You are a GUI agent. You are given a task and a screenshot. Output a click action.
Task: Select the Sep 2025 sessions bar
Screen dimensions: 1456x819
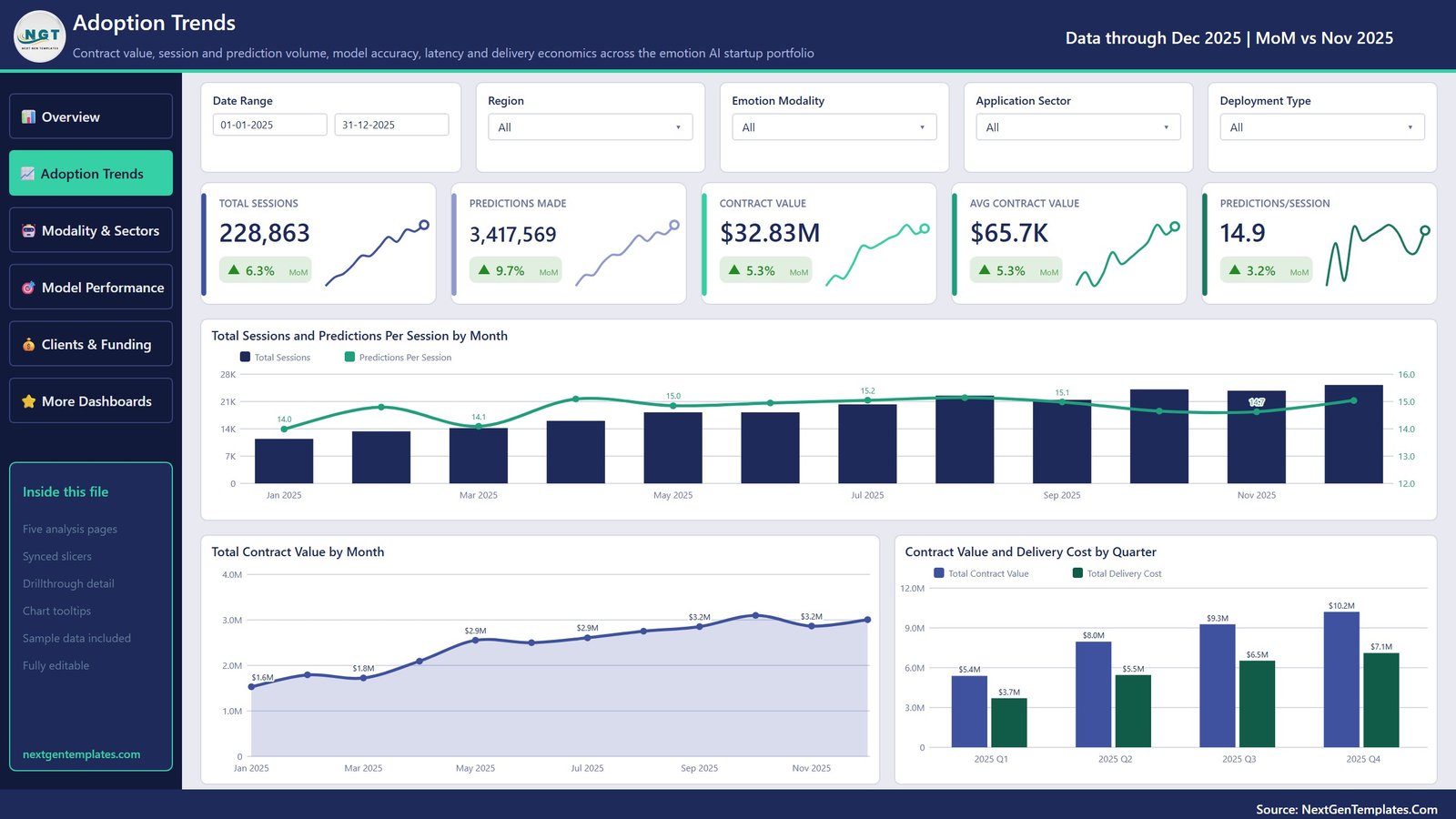click(1062, 441)
